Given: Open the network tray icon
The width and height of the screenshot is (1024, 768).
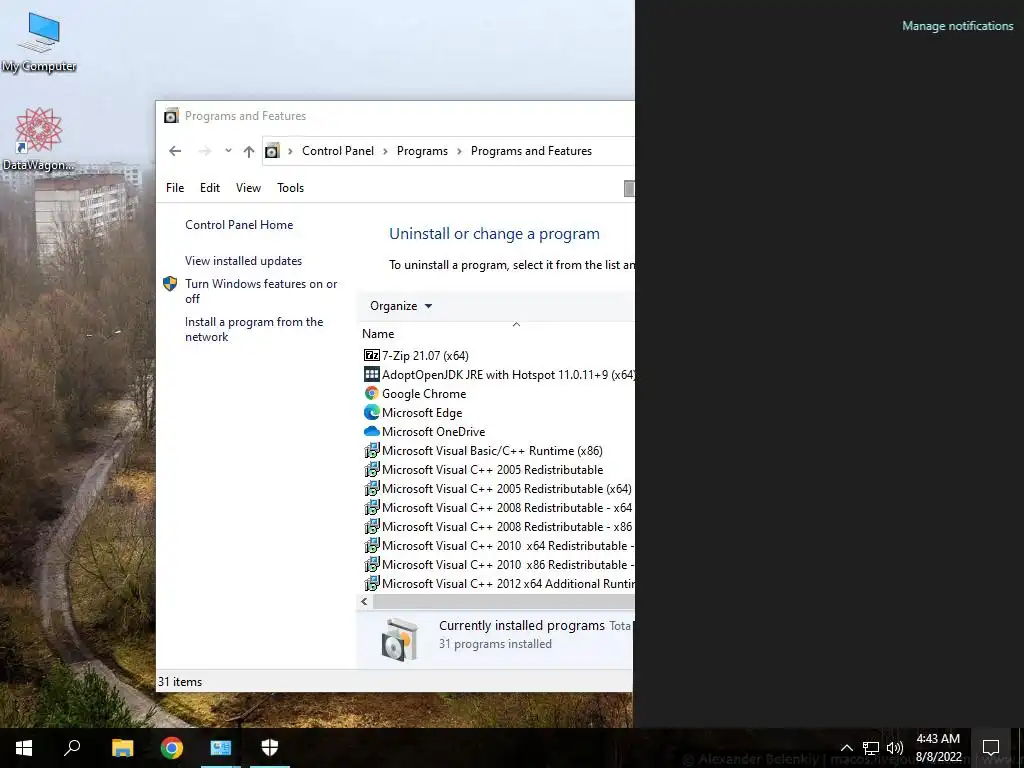Looking at the screenshot, I should pyautogui.click(x=871, y=748).
